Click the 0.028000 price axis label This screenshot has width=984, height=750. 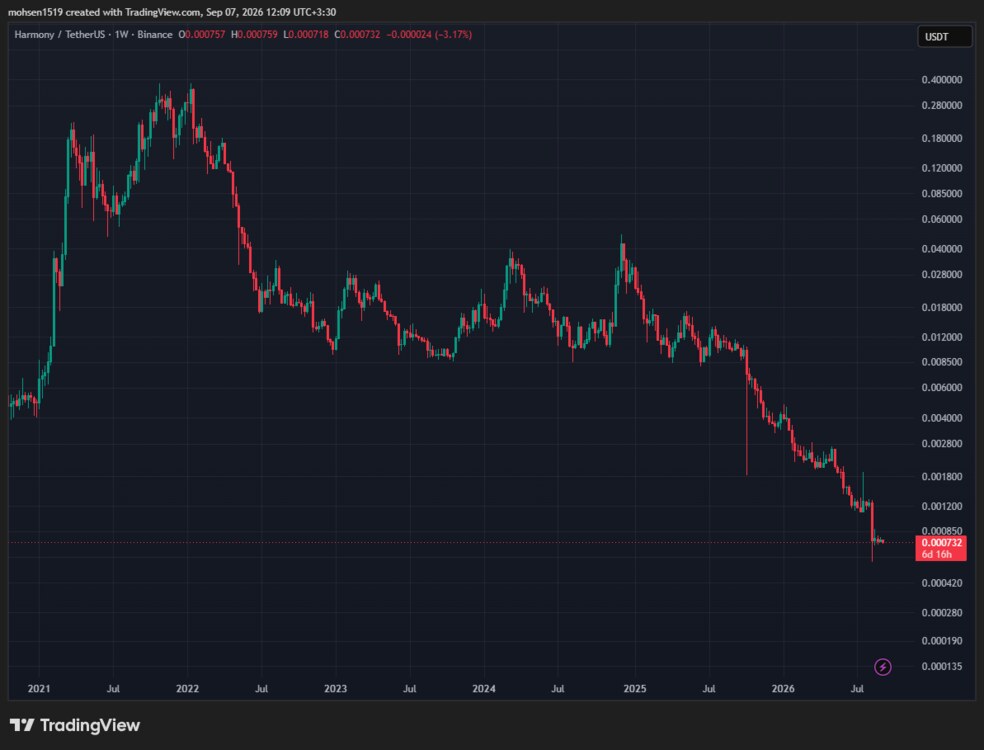941,274
